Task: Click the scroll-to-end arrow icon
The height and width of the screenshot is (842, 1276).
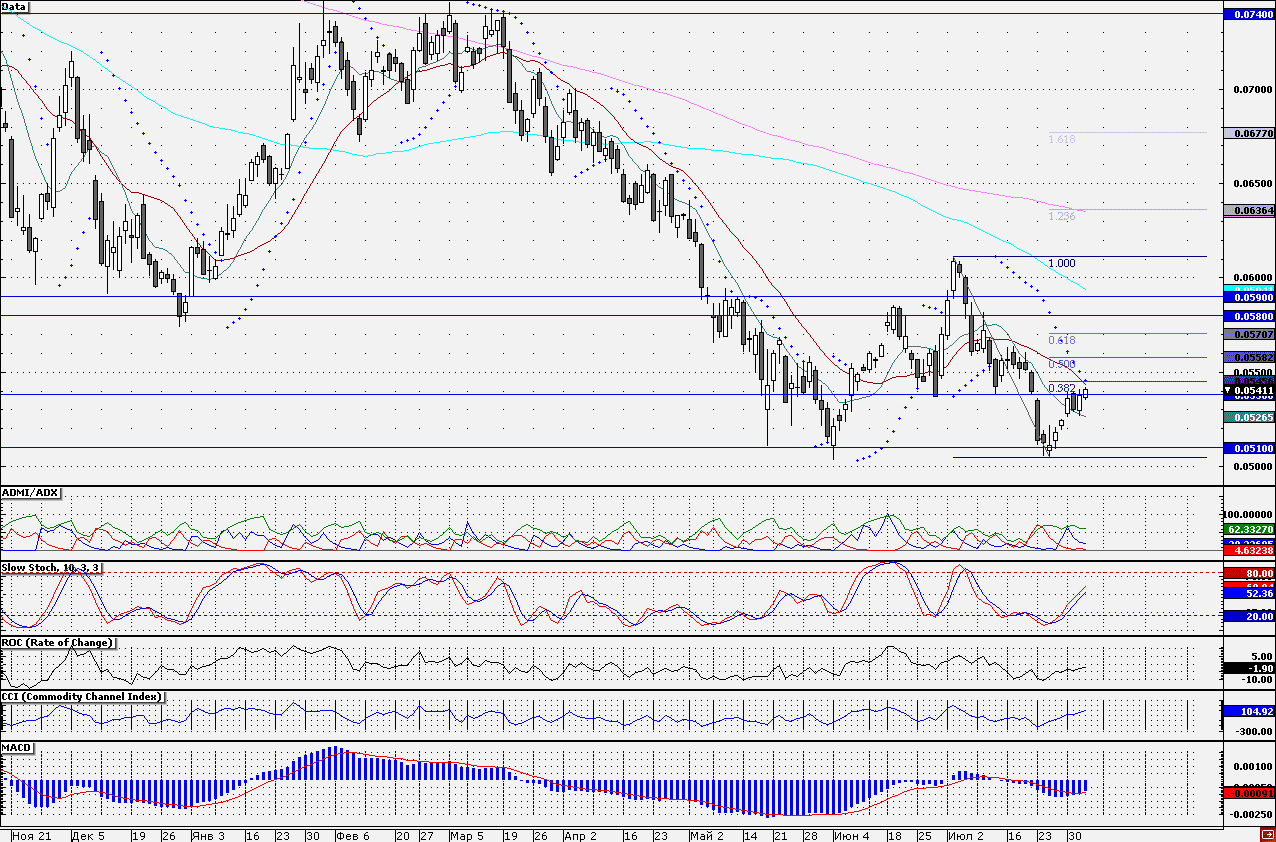Action: coord(1265,832)
